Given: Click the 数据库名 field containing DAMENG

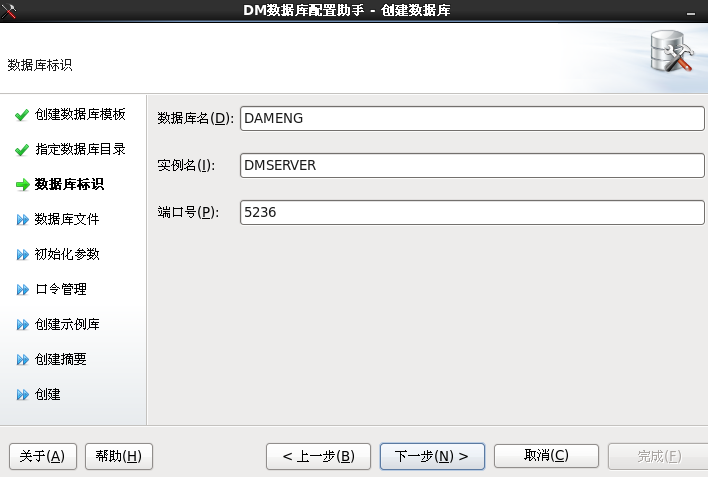Looking at the screenshot, I should [472, 118].
